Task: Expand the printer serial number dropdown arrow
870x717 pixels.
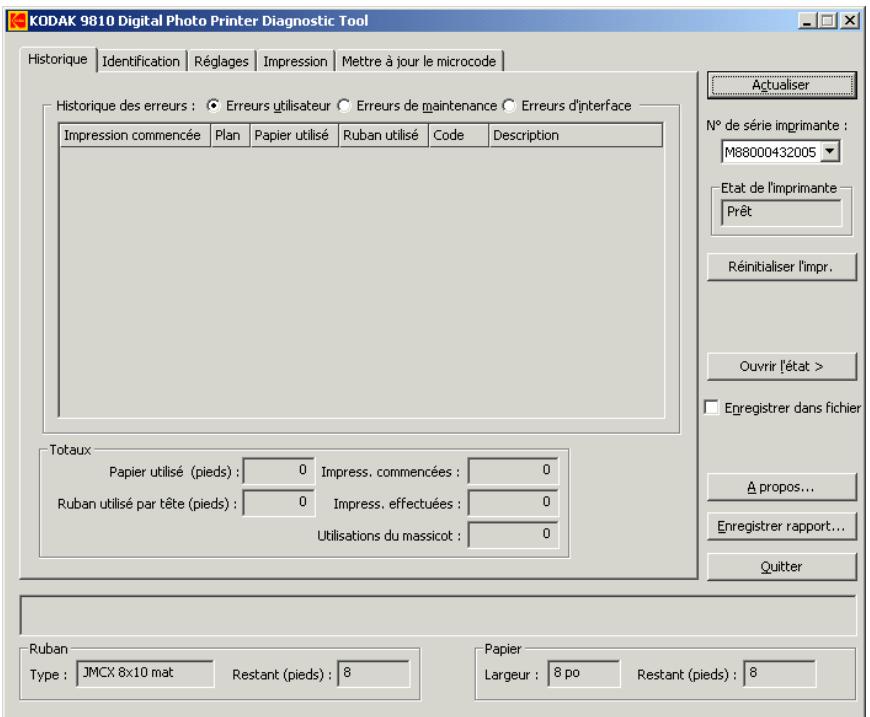Action: tap(829, 151)
